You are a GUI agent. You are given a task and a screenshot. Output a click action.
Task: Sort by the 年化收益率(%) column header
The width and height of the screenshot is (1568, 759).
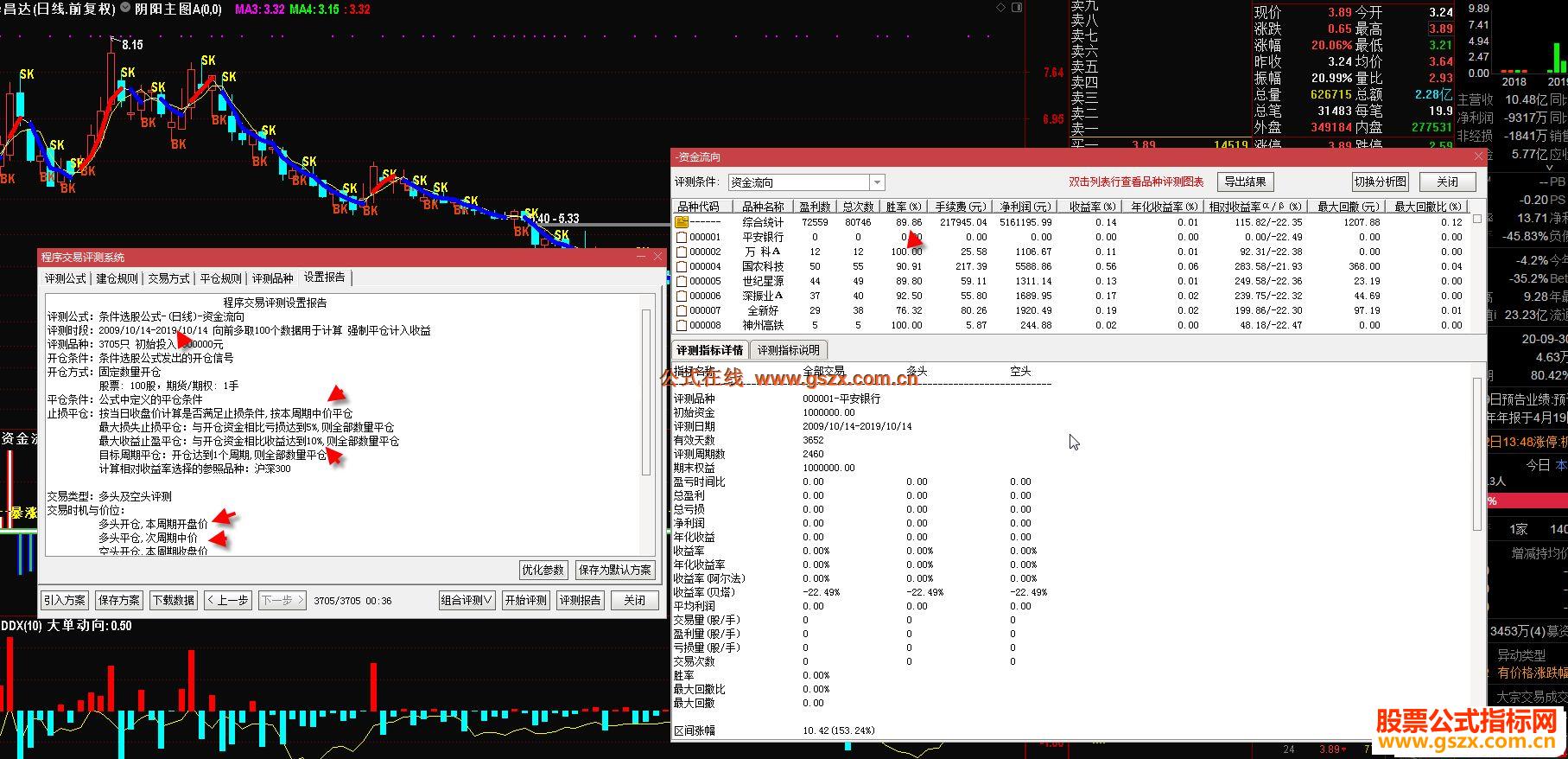point(1164,207)
